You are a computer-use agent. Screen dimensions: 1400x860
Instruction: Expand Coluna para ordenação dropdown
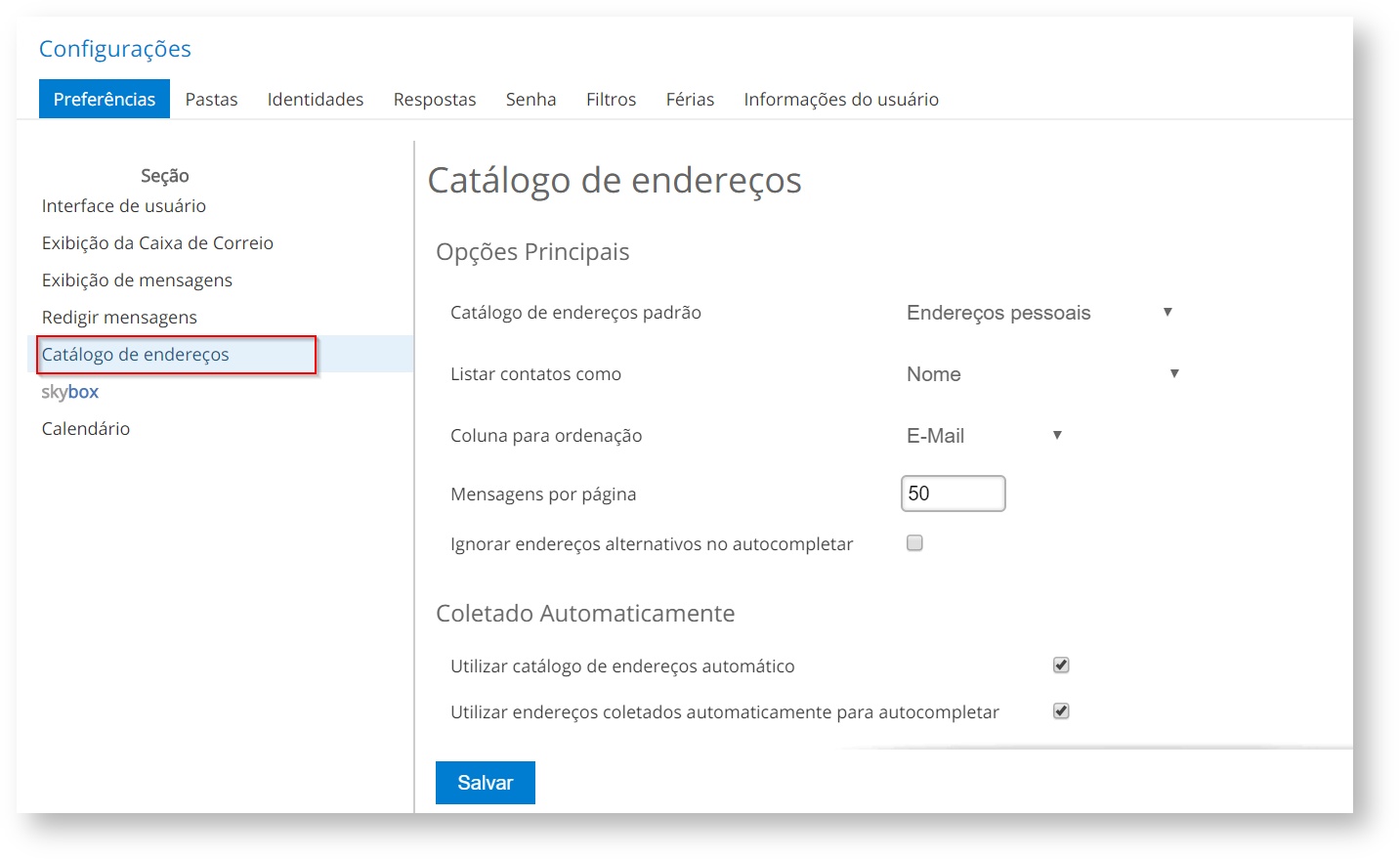coord(983,436)
